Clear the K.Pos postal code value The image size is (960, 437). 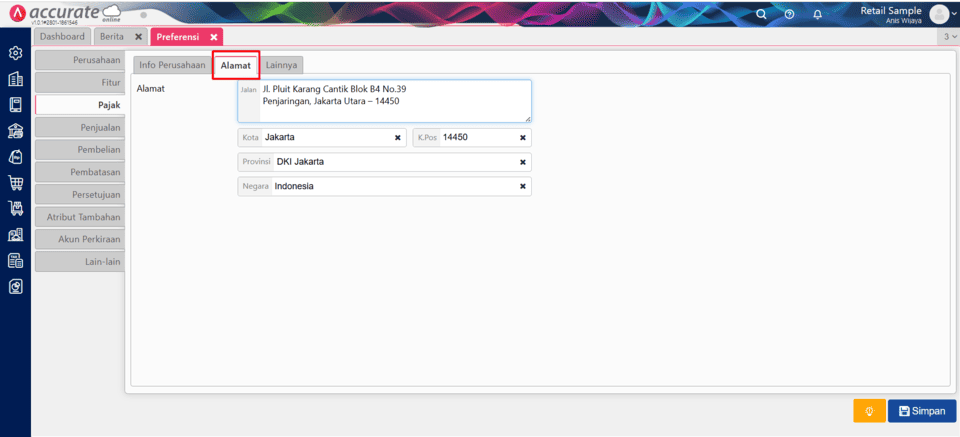pyautogui.click(x=522, y=138)
